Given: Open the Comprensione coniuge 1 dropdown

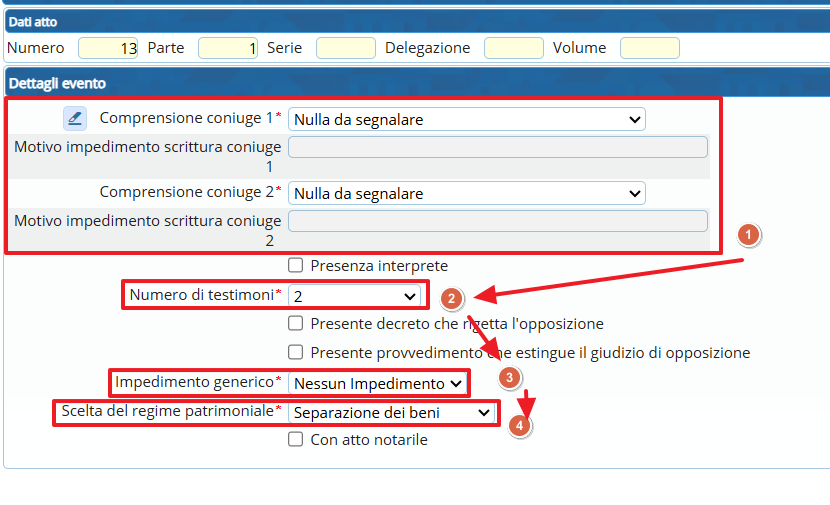Looking at the screenshot, I should pos(466,120).
